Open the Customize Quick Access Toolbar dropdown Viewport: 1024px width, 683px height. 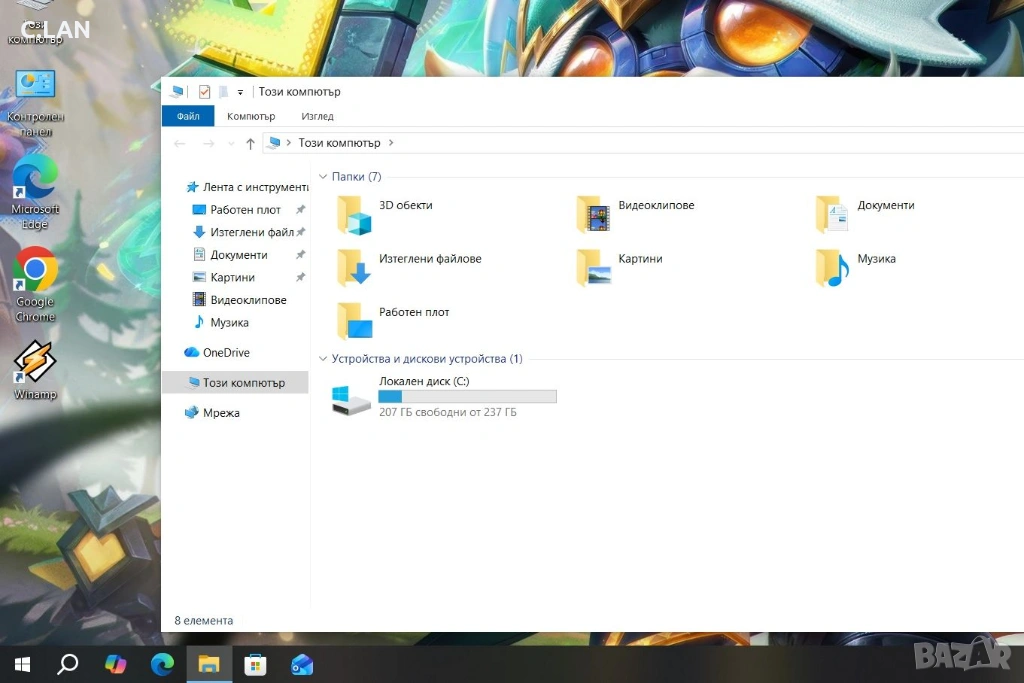click(240, 92)
